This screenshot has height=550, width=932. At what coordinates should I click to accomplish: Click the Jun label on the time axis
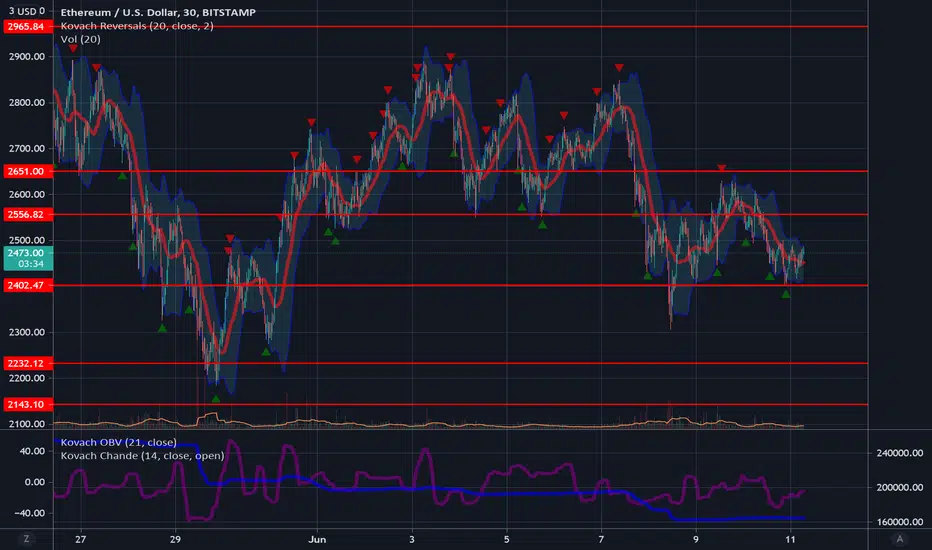(317, 539)
